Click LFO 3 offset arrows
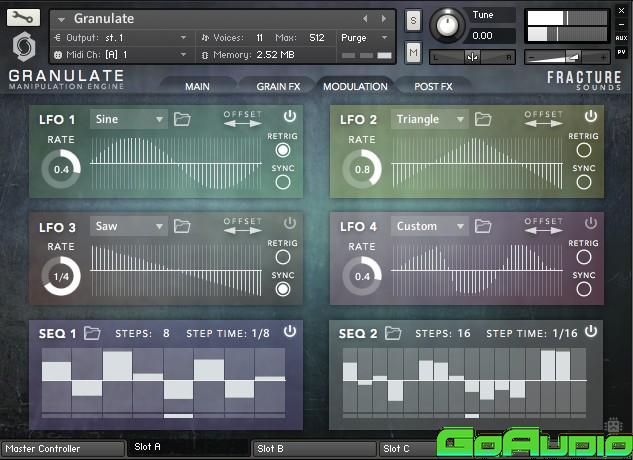The width and height of the screenshot is (633, 460). pos(243,230)
